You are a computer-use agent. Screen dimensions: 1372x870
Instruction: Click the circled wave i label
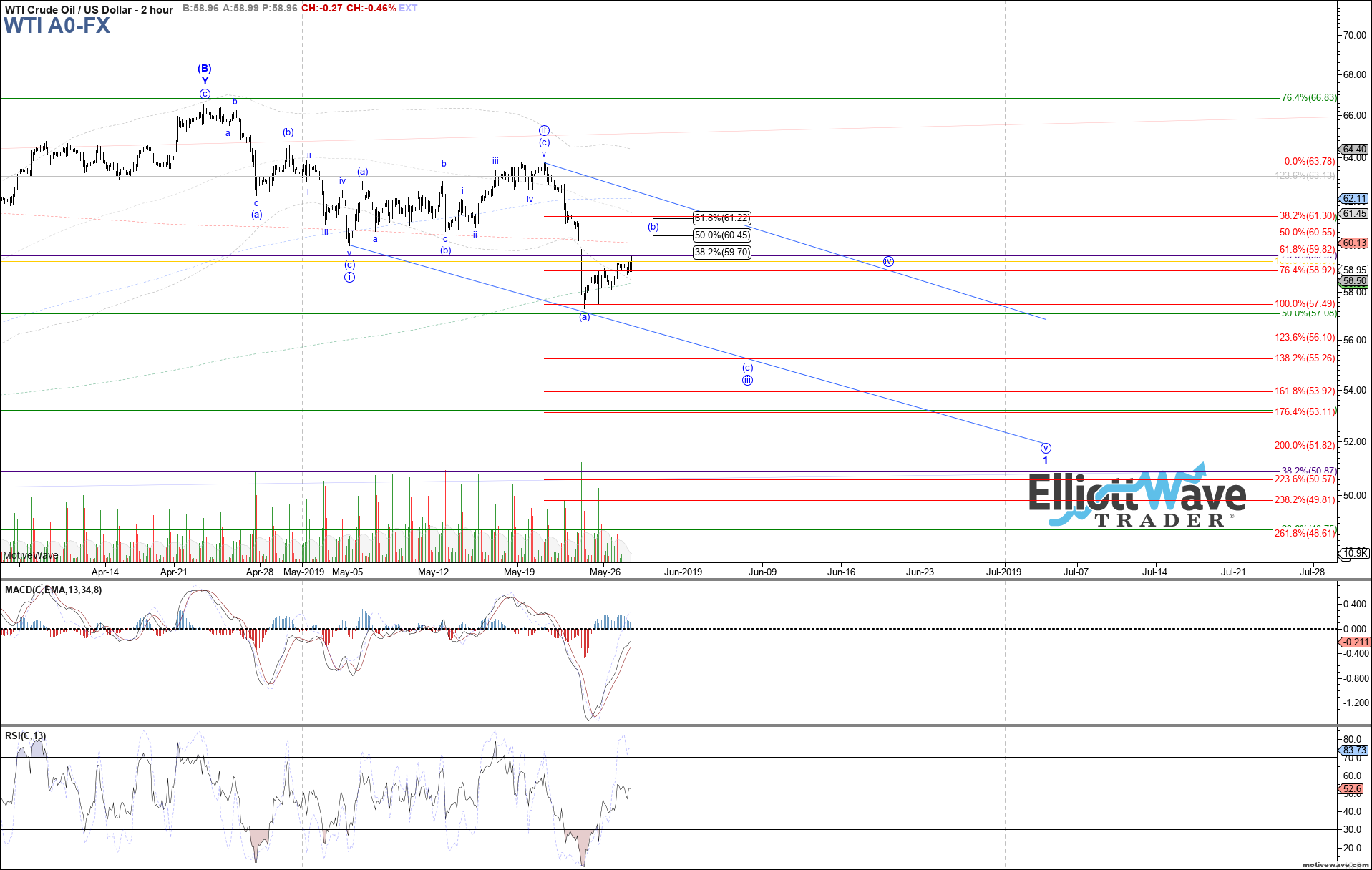[349, 277]
